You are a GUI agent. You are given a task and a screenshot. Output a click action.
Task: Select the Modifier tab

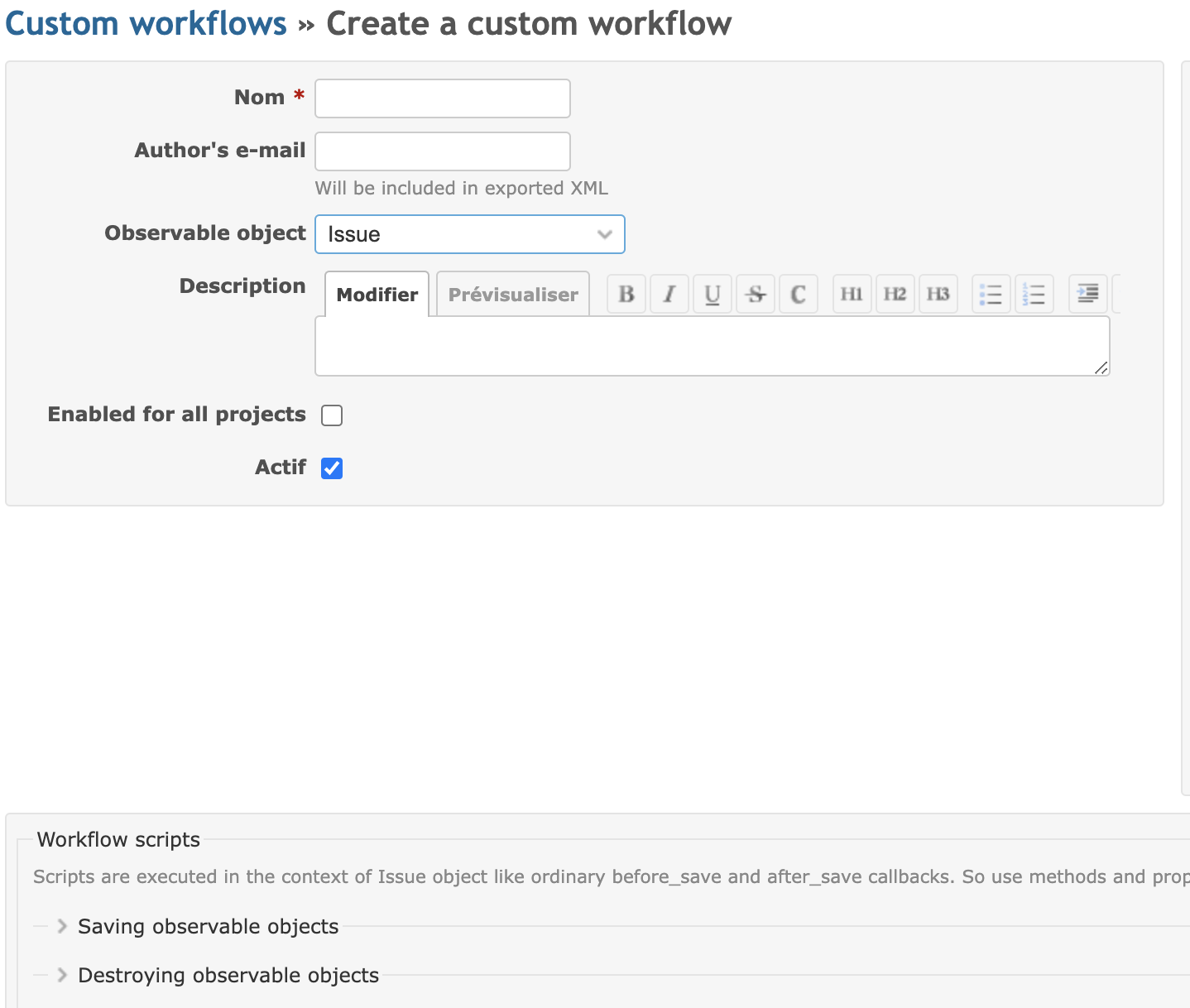click(376, 294)
